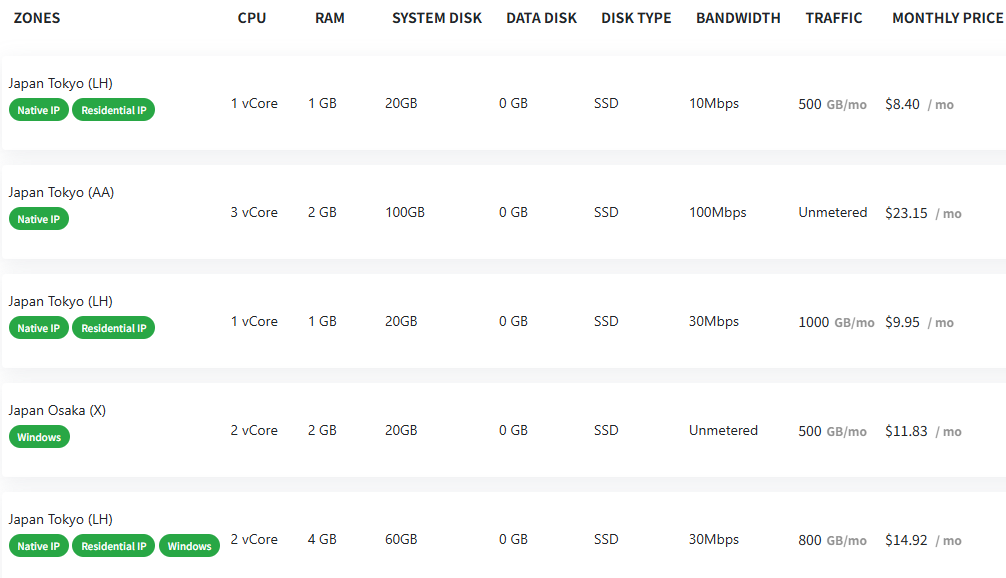Select Residential IP badge on the $9.95 plan

(x=113, y=328)
